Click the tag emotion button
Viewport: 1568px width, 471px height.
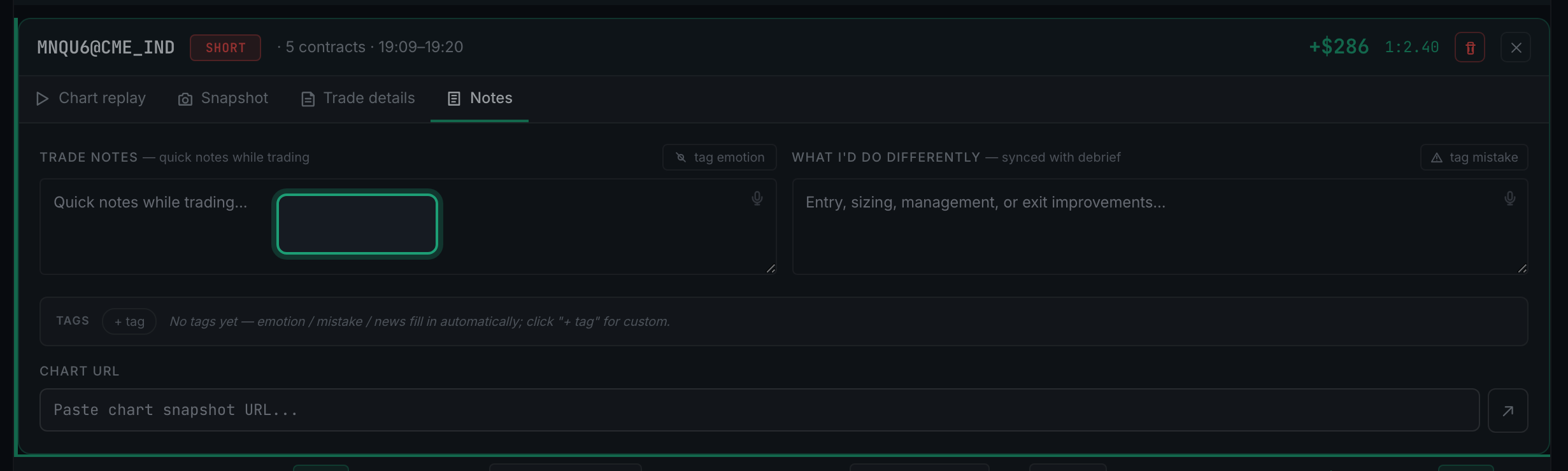click(720, 157)
